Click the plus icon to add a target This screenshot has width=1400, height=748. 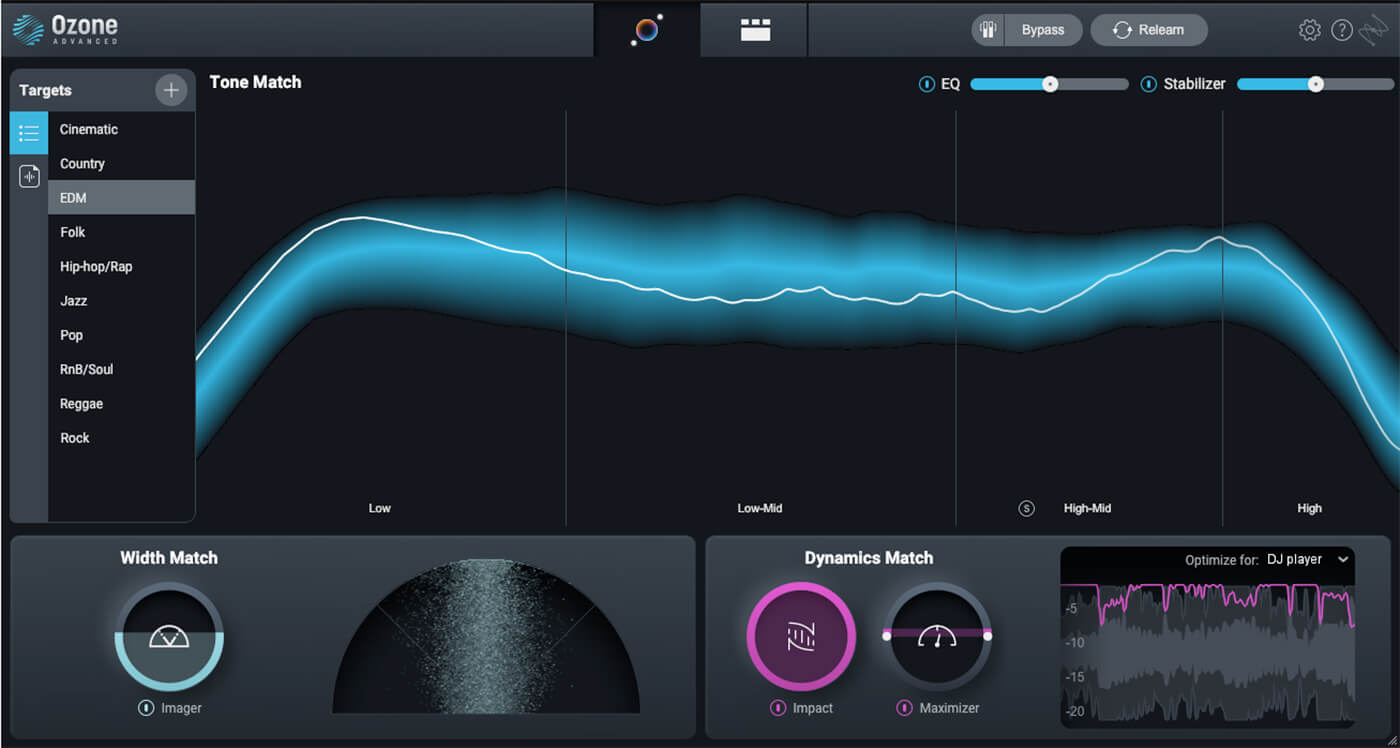click(x=171, y=90)
